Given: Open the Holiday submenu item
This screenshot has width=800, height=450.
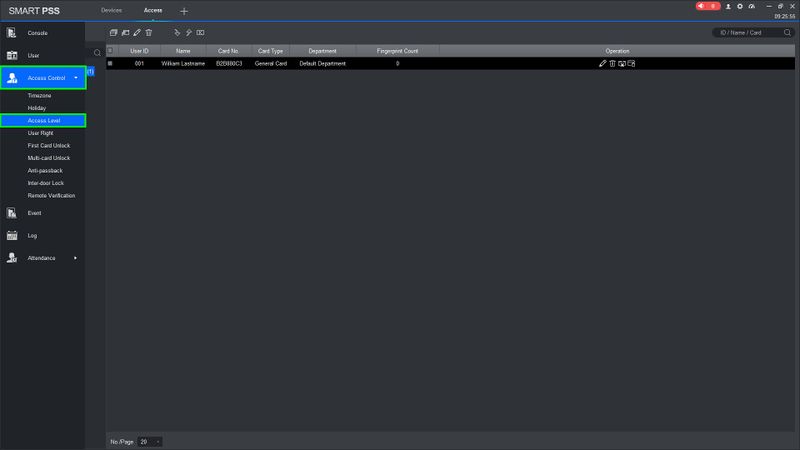Looking at the screenshot, I should (x=37, y=108).
